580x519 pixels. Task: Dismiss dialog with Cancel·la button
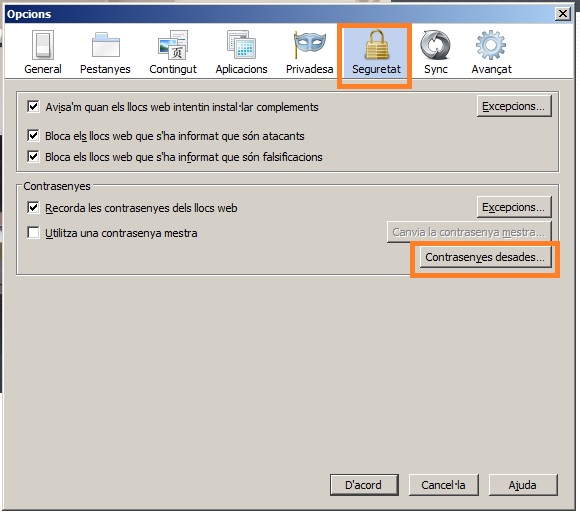(x=444, y=485)
